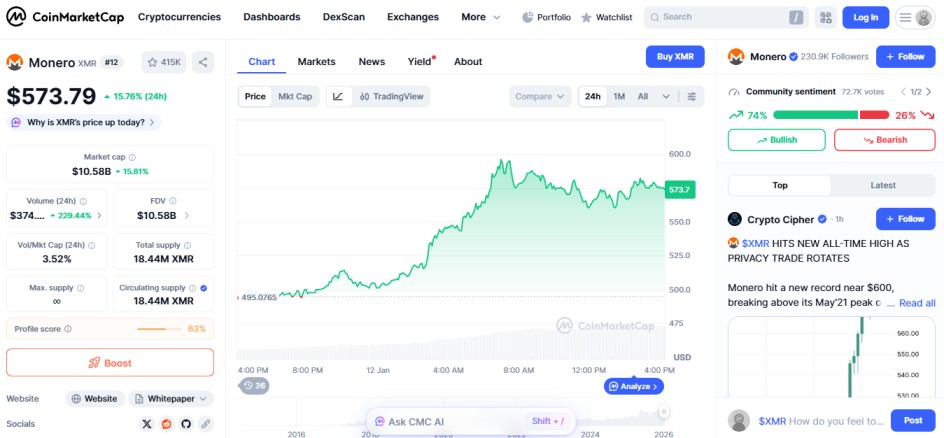The image size is (944, 438).
Task: Open the News tab
Action: (371, 61)
